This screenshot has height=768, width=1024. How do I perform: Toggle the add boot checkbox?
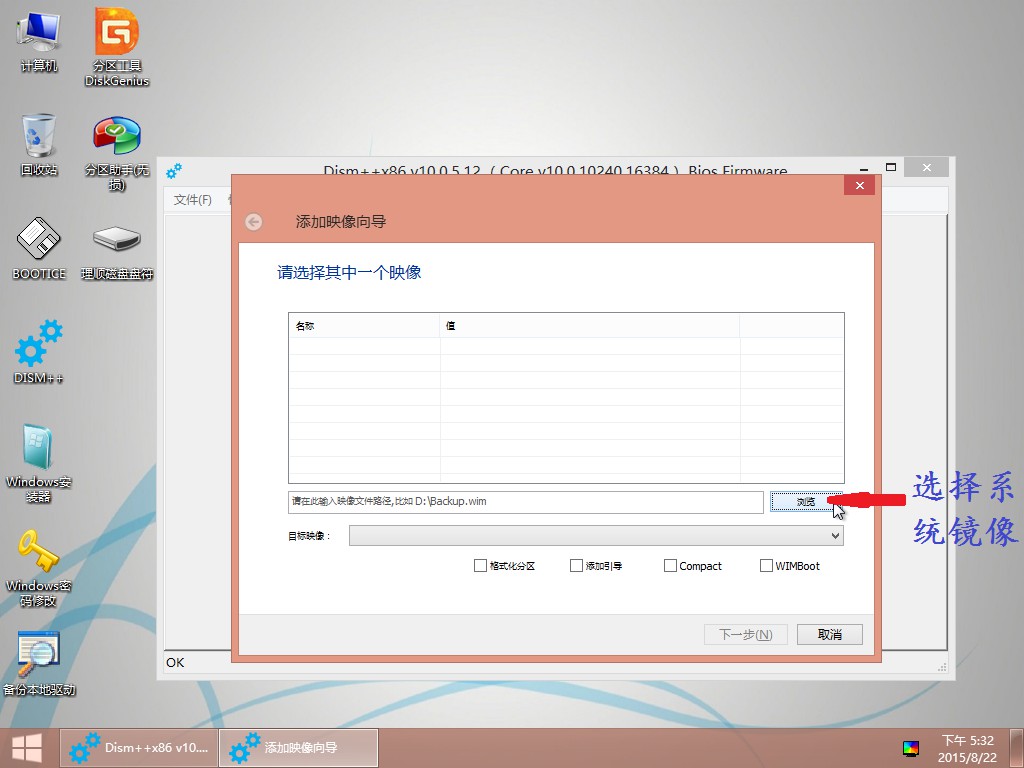[x=576, y=566]
